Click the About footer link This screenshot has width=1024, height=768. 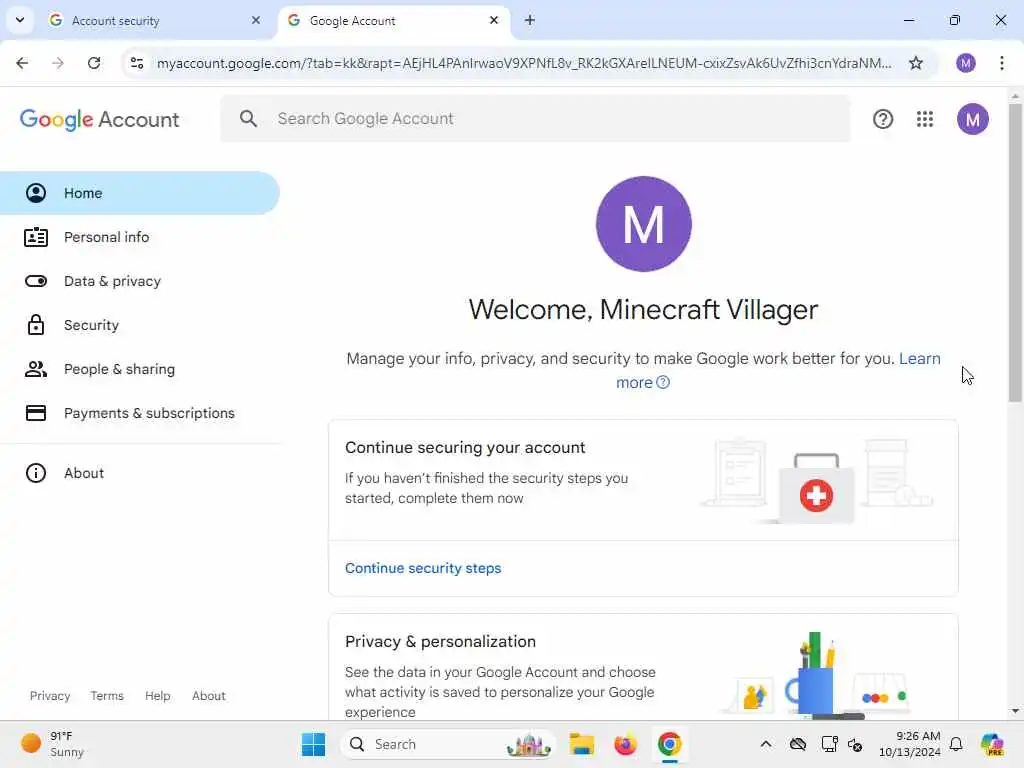[209, 696]
